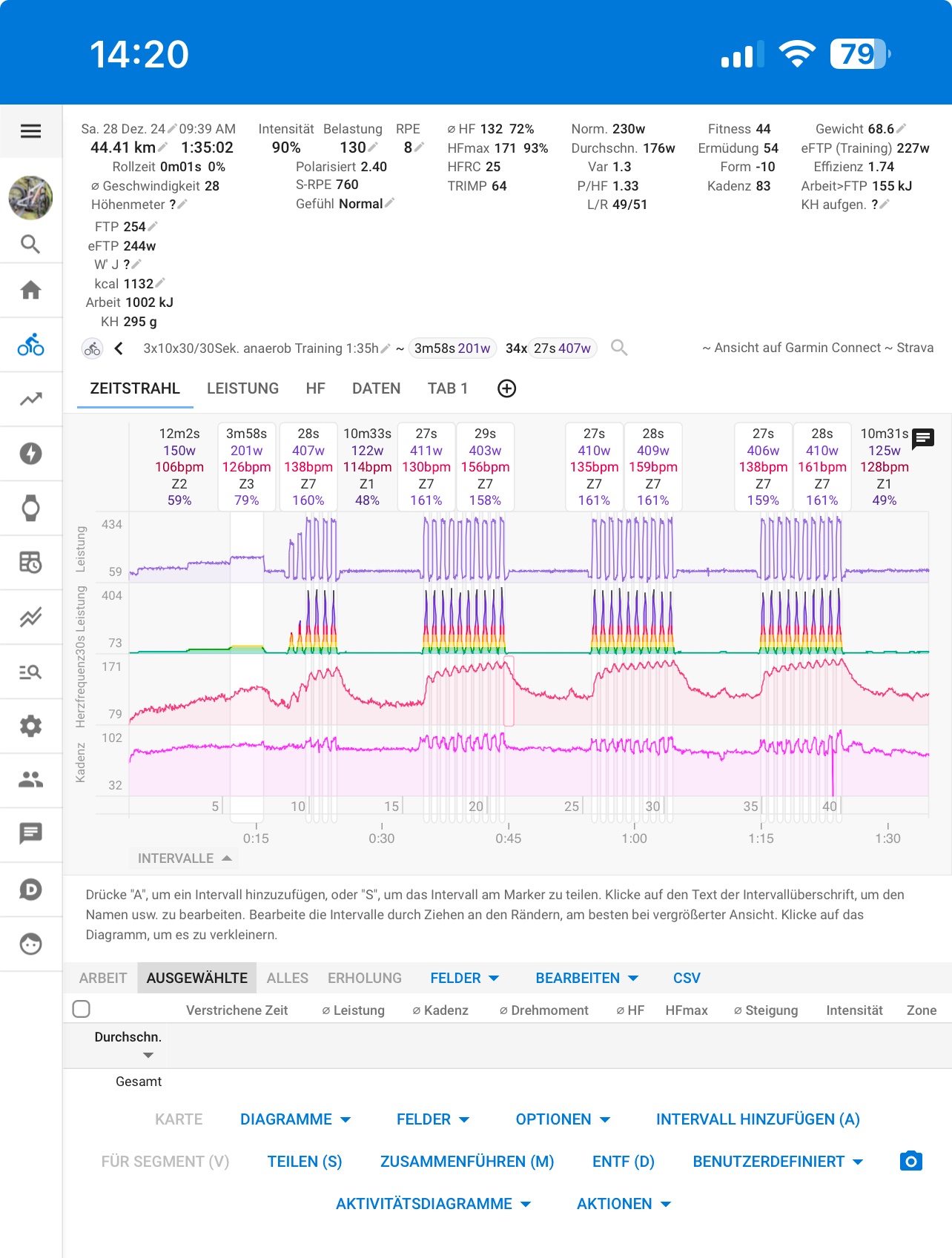The width and height of the screenshot is (952, 1258).
Task: Open activities cycling icon in sidebar
Action: coord(30,345)
